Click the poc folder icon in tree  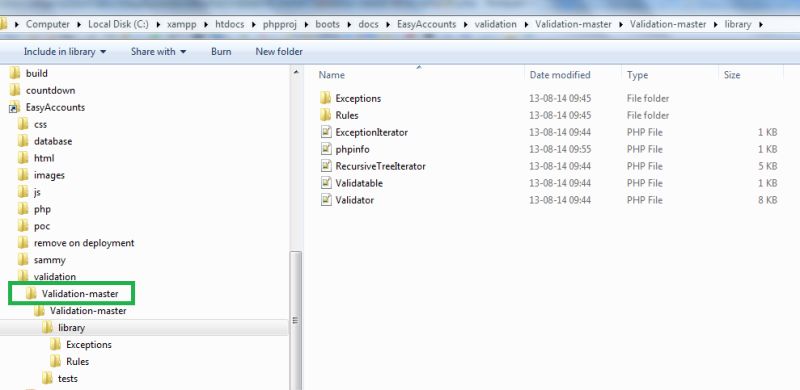23,226
